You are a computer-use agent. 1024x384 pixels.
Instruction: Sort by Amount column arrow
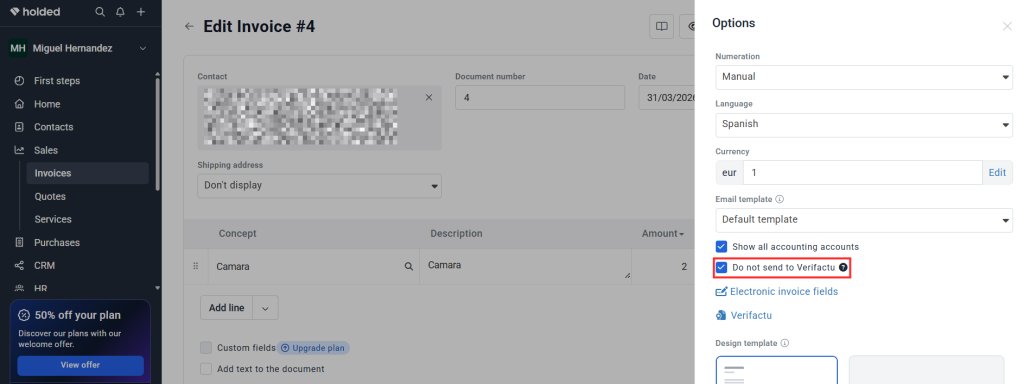pyautogui.click(x=681, y=234)
